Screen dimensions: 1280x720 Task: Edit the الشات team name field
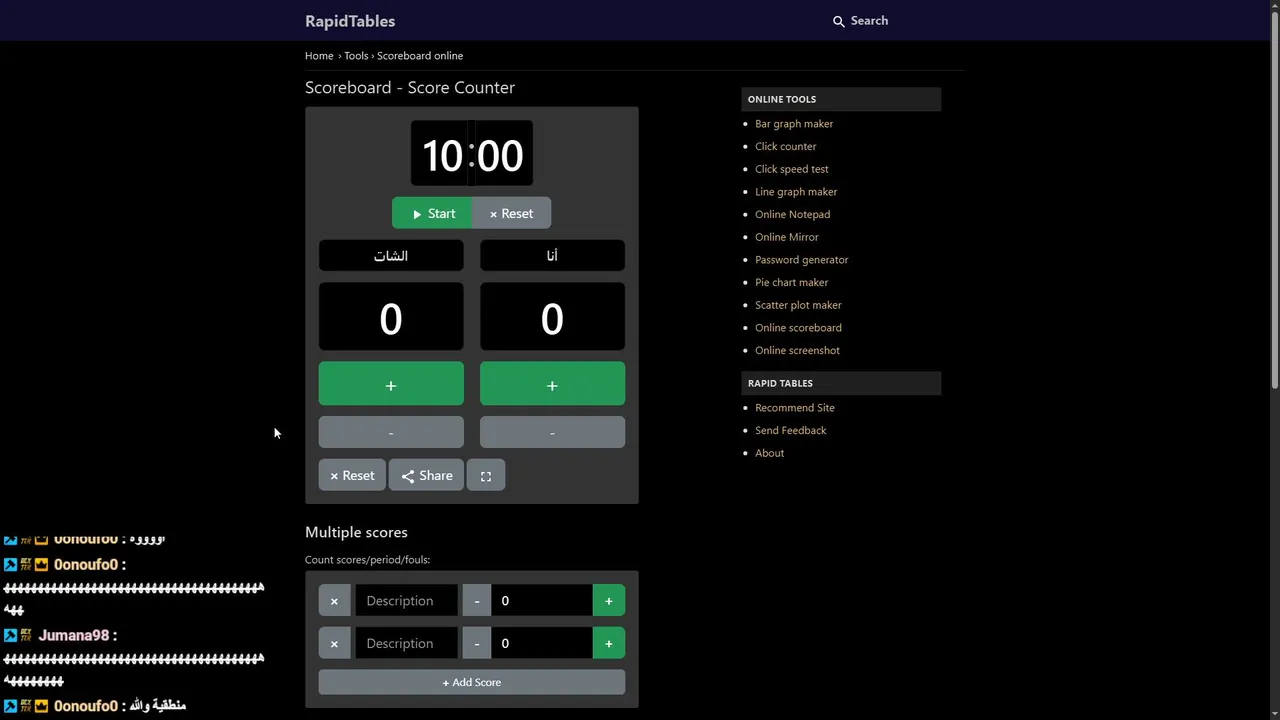click(391, 255)
